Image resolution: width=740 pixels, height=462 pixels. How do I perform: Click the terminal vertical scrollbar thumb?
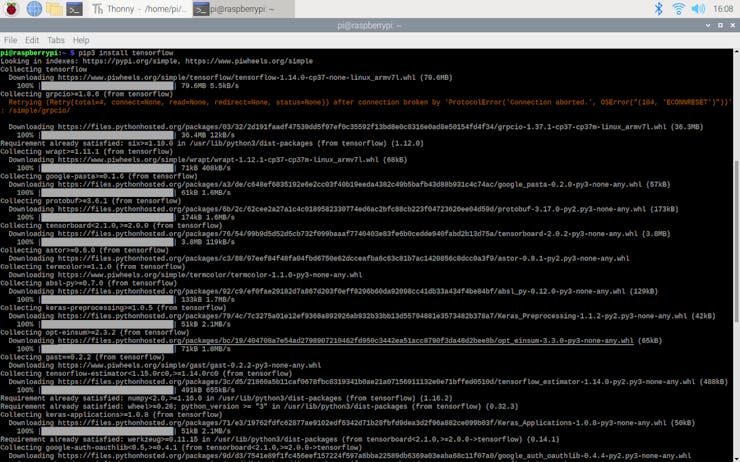tap(737, 242)
